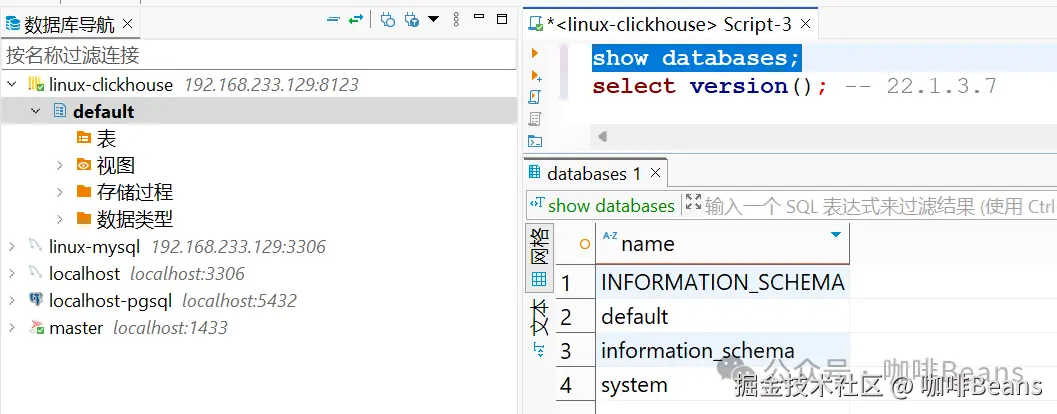
Task: Close the databases 1 result tab
Action: (x=655, y=173)
